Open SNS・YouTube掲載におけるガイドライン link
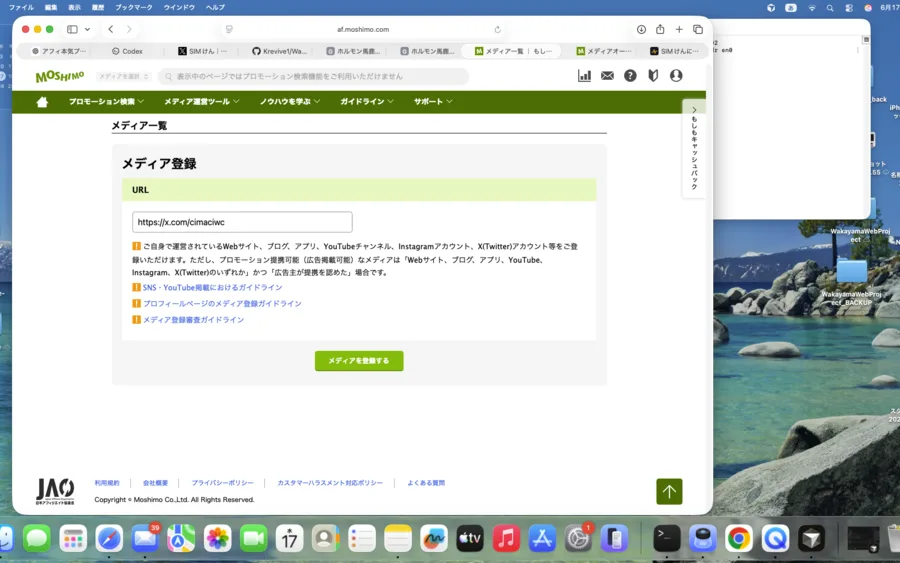This screenshot has height=563, width=900. (x=212, y=288)
